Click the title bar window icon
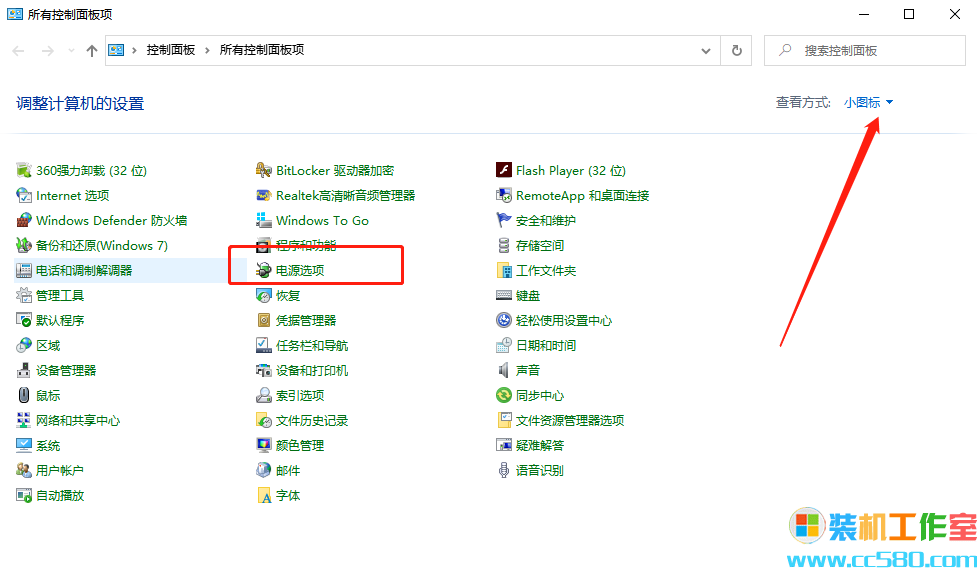 15,14
